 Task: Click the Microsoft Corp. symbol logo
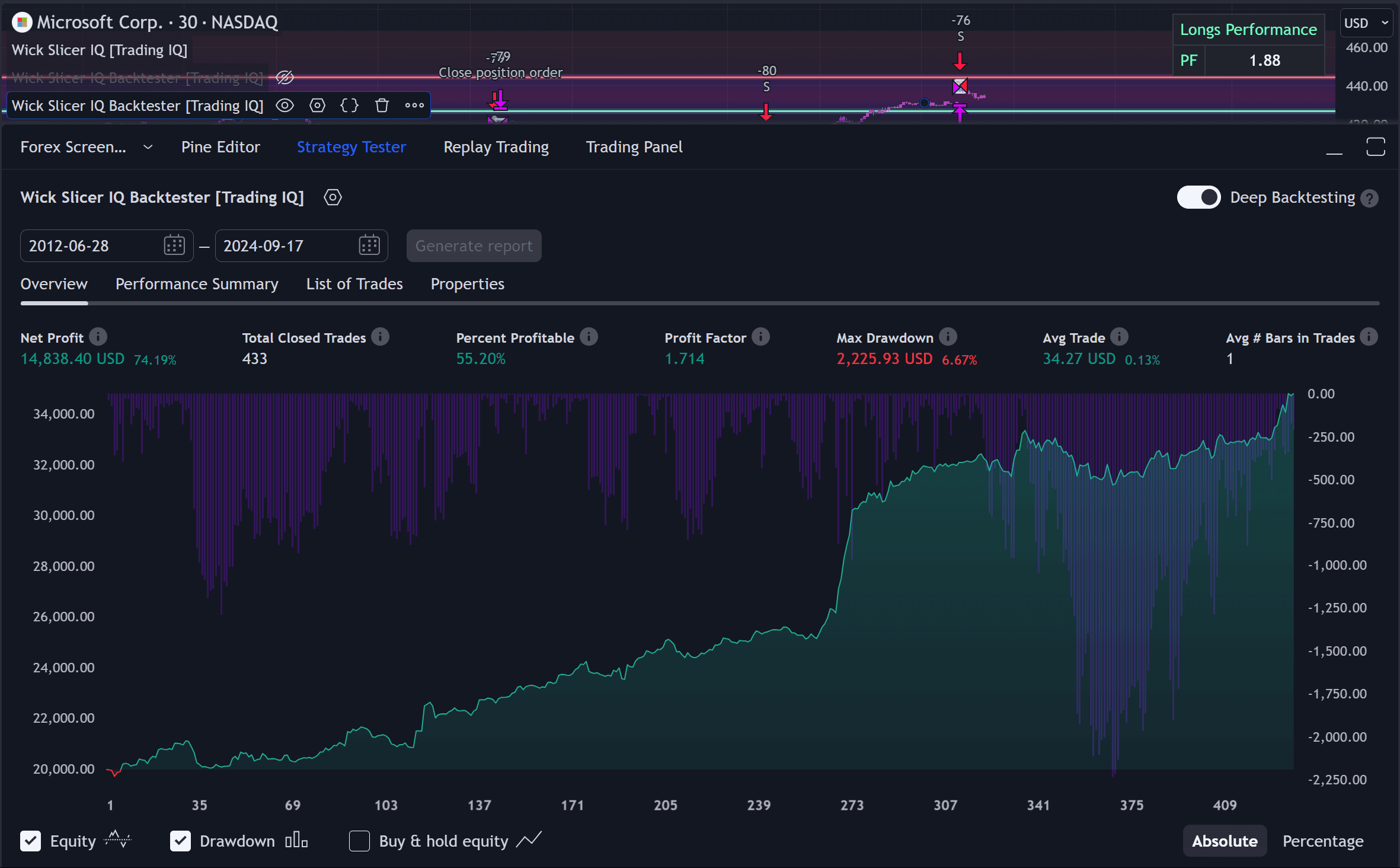click(x=22, y=23)
